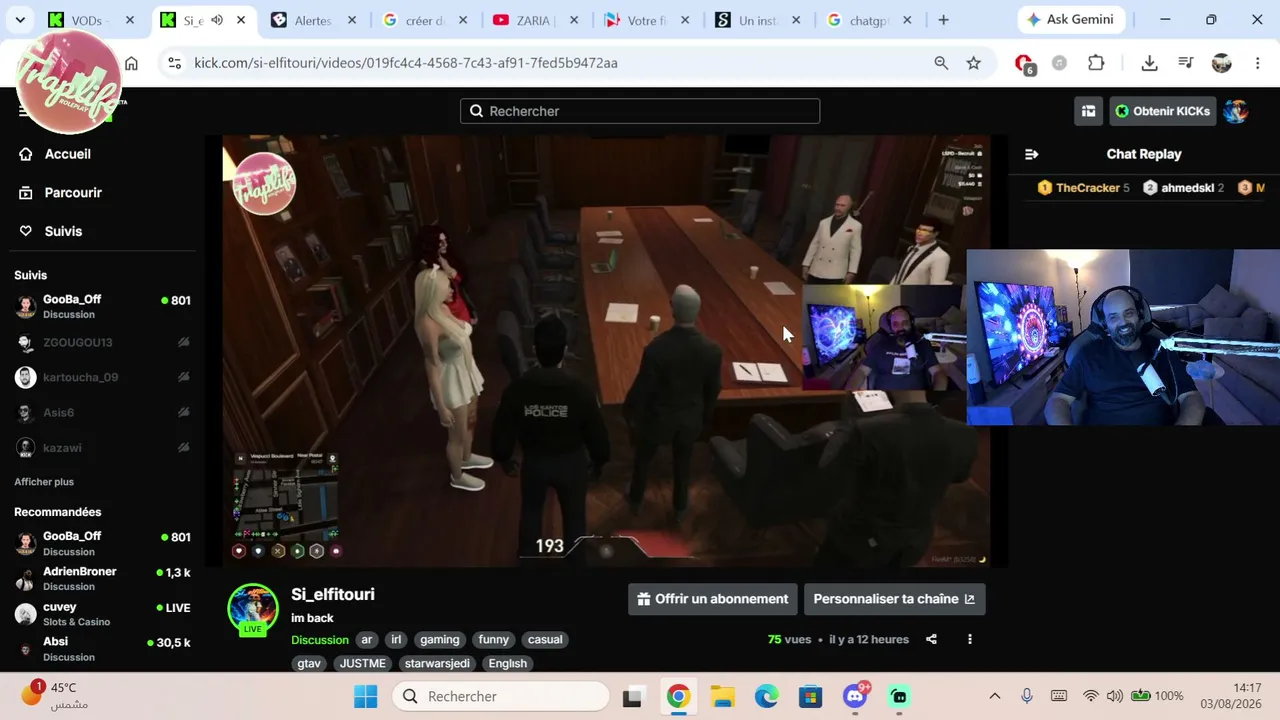The width and height of the screenshot is (1280, 720).
Task: Open a new browser tab
Action: pyautogui.click(x=943, y=20)
